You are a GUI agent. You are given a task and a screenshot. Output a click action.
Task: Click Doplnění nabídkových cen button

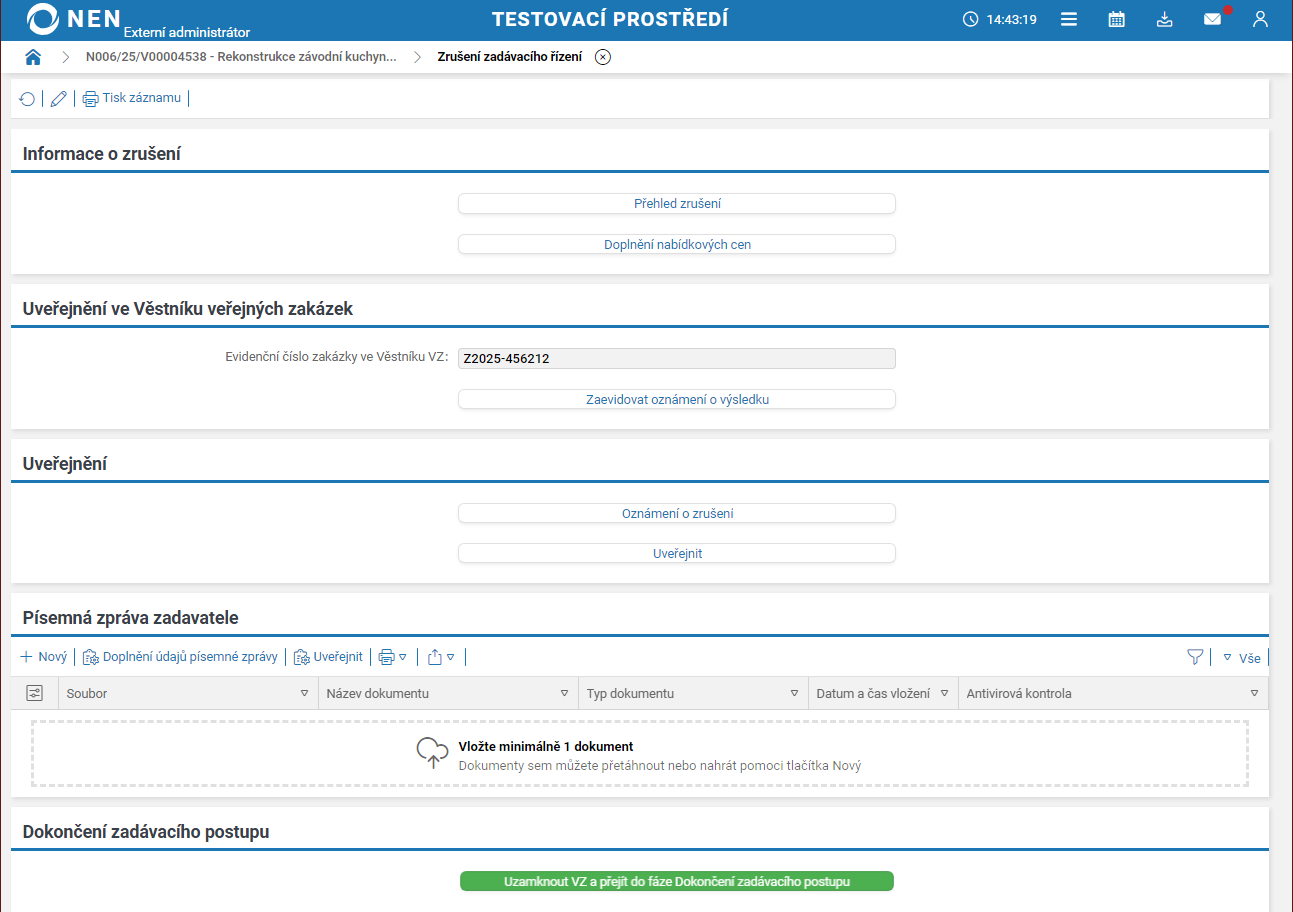pos(677,244)
